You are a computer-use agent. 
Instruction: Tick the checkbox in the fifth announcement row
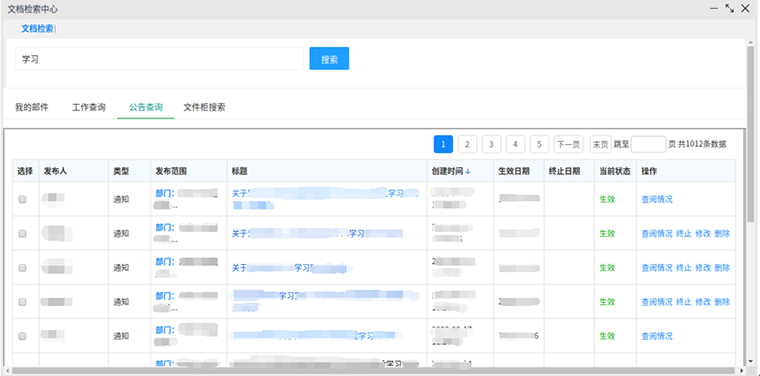tap(22, 336)
